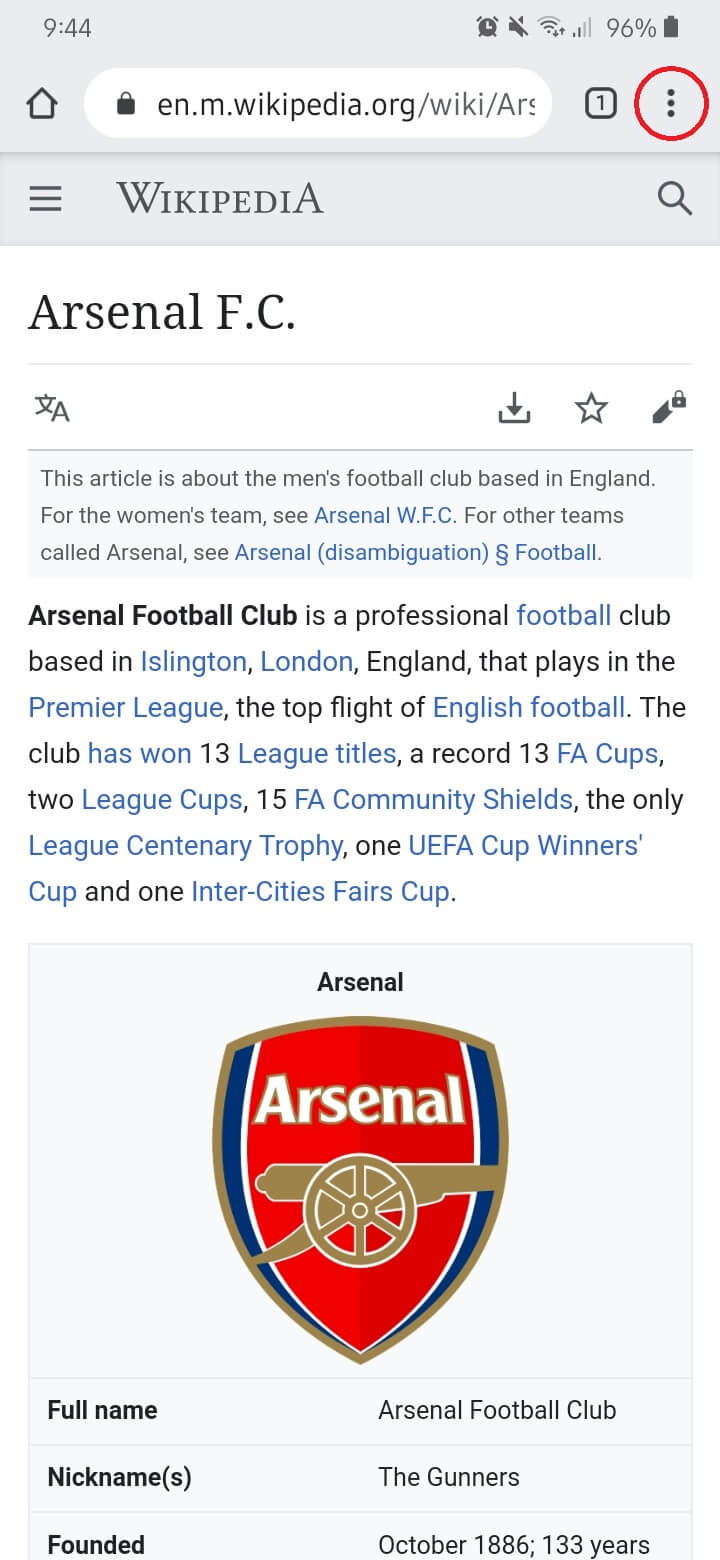Open the Arsenal W.F.C. link

pyautogui.click(x=385, y=516)
